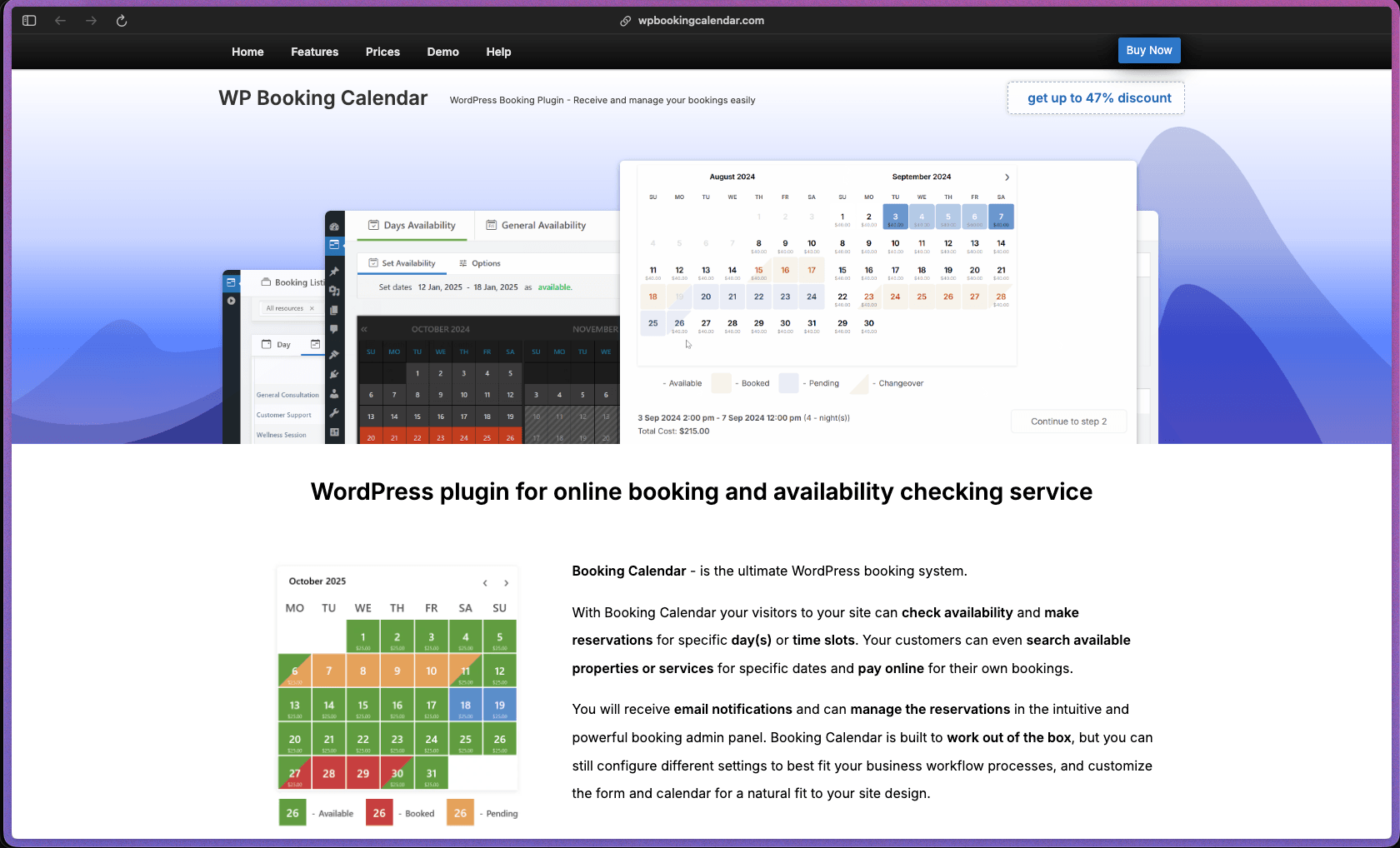Switch to the Days Availability tab

412,225
